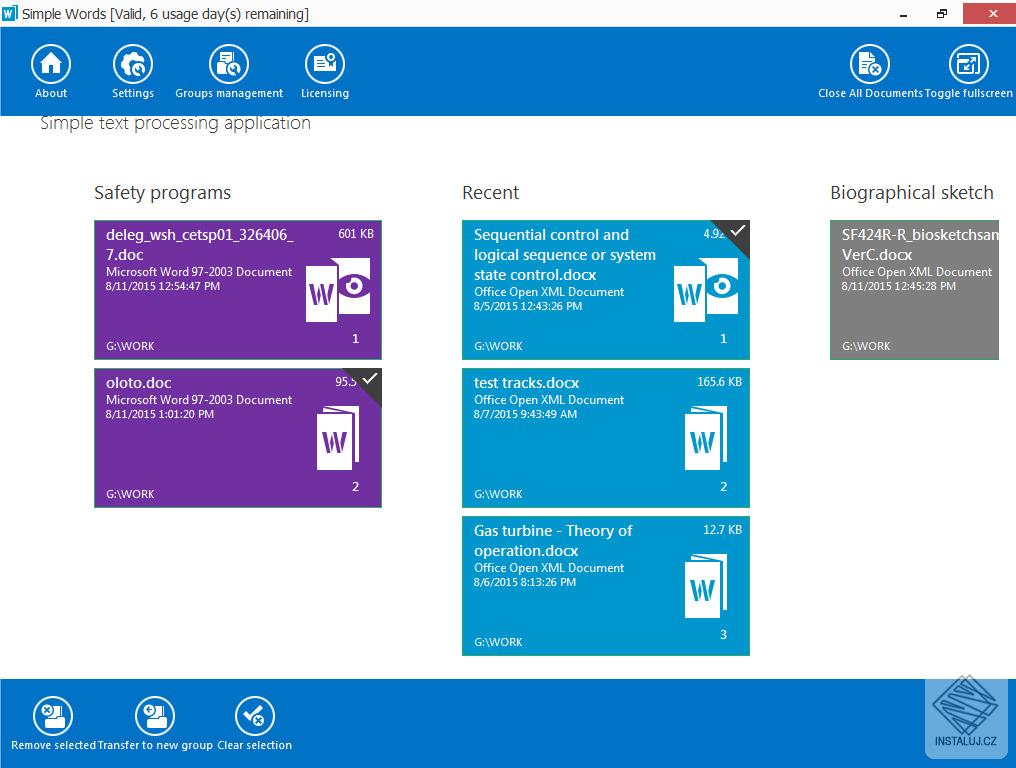Click the Biographical sketch group heading
1016x768 pixels.
click(x=912, y=192)
